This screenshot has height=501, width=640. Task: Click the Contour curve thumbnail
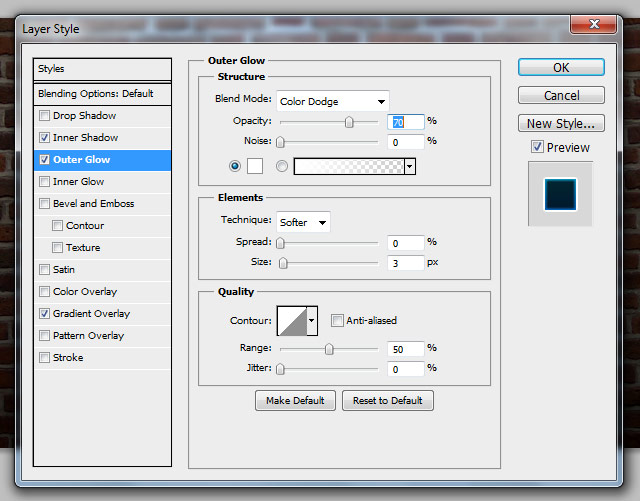click(x=292, y=321)
